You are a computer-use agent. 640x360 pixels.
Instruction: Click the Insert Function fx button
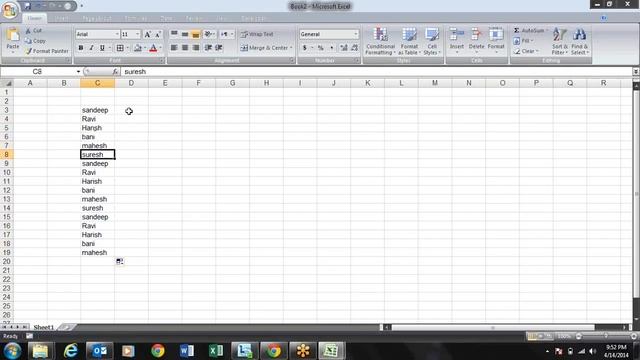click(x=115, y=71)
